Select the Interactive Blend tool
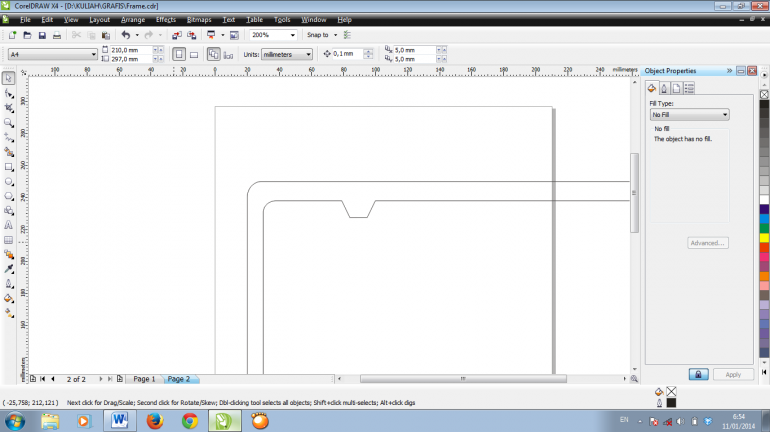770x432 pixels. [8, 254]
